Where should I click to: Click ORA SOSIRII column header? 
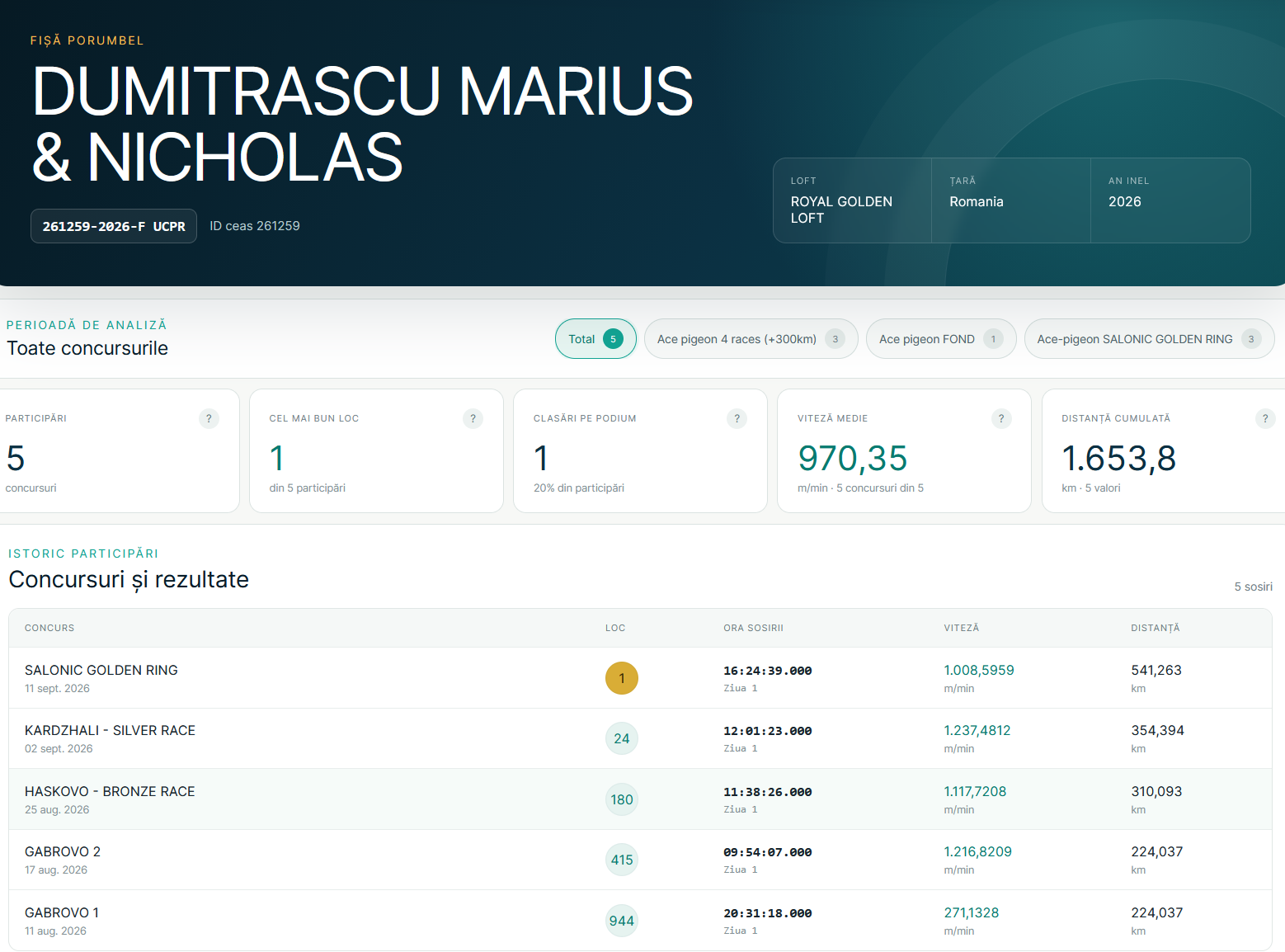pos(754,628)
